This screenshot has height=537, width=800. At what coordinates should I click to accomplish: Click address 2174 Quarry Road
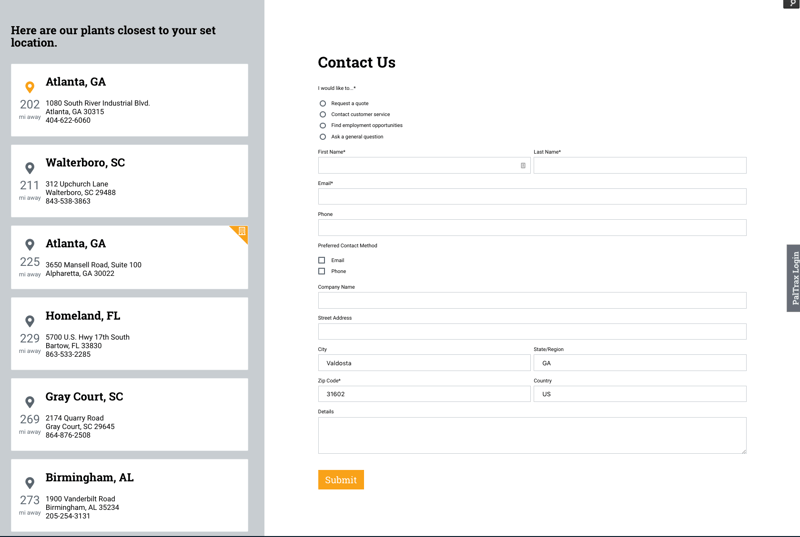(74, 418)
